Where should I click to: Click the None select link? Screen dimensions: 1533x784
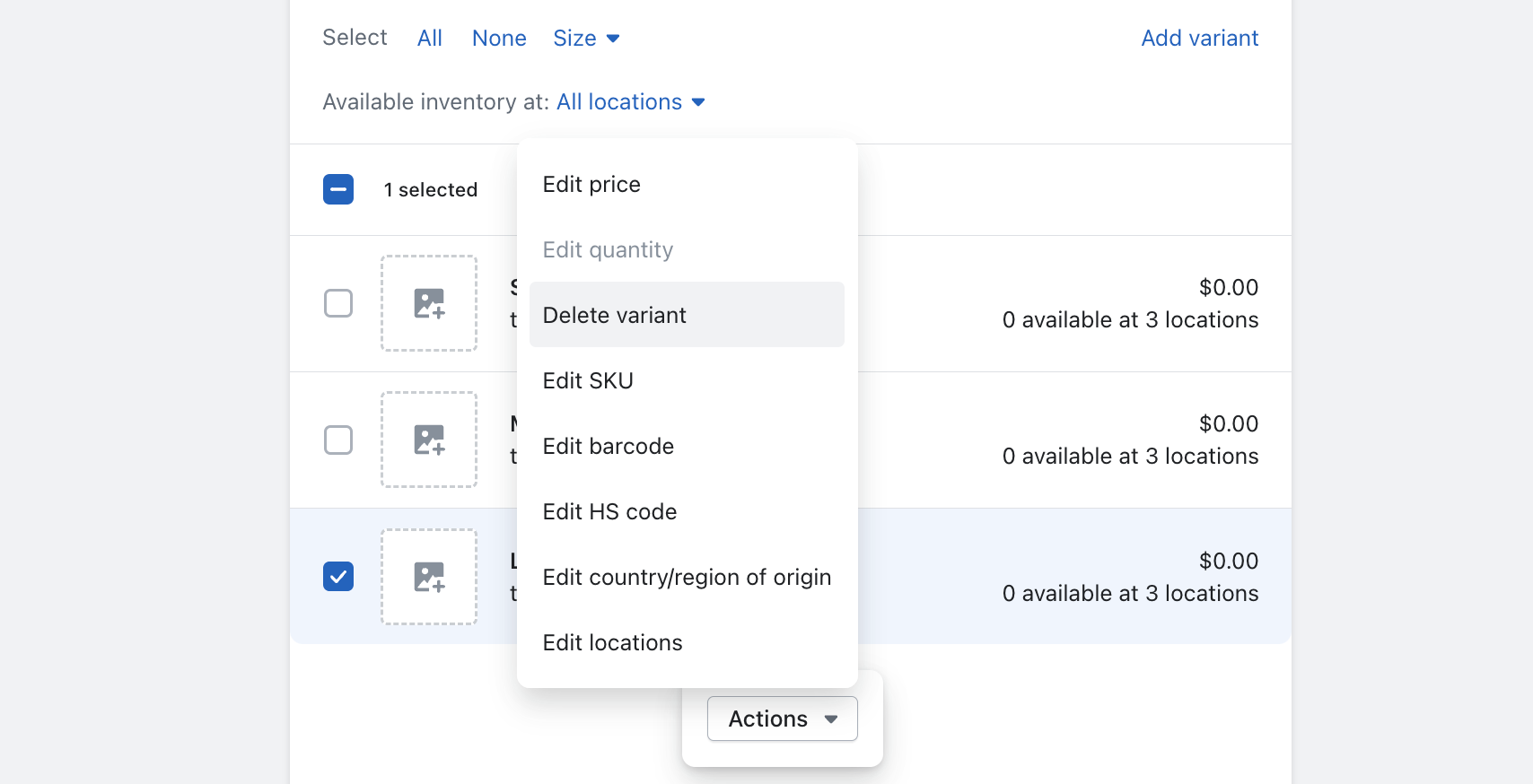pos(499,39)
